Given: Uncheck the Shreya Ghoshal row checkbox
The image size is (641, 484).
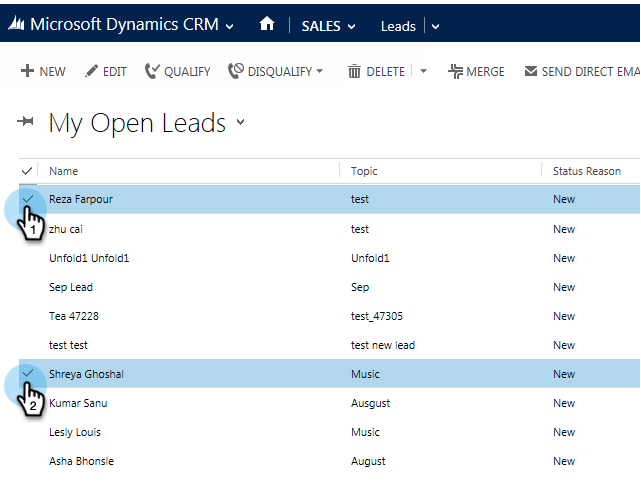Looking at the screenshot, I should (27, 374).
